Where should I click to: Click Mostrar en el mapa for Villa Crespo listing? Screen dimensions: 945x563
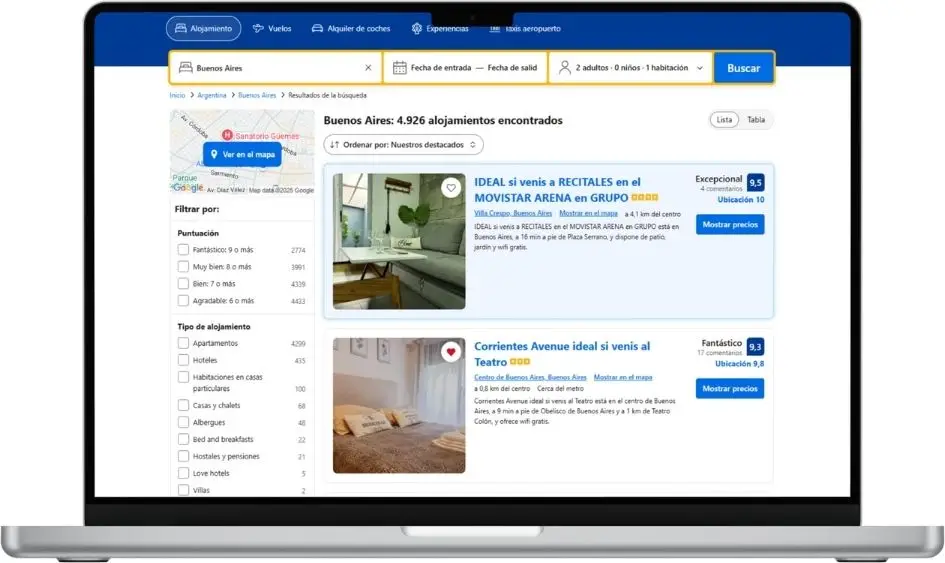(x=588, y=213)
